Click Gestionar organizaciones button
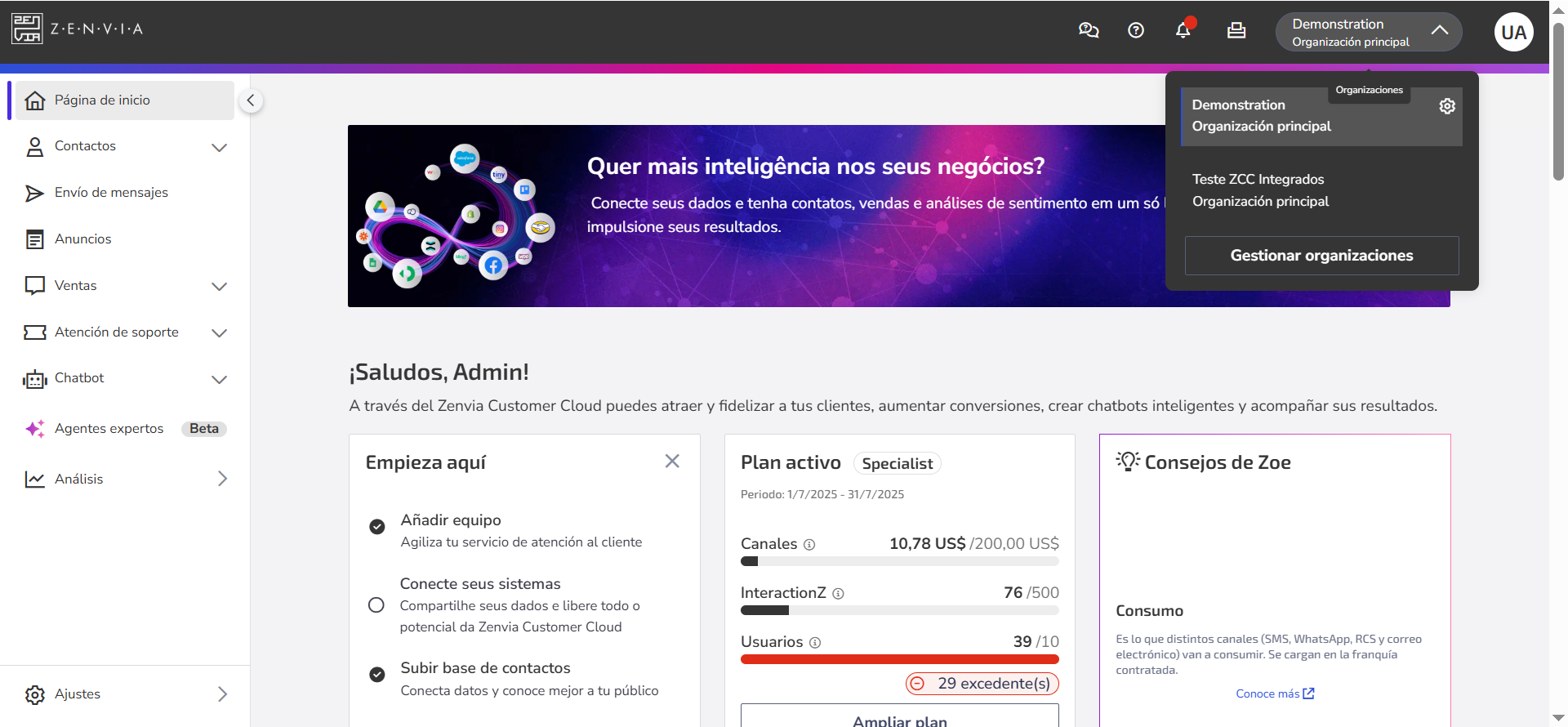 [x=1321, y=256]
